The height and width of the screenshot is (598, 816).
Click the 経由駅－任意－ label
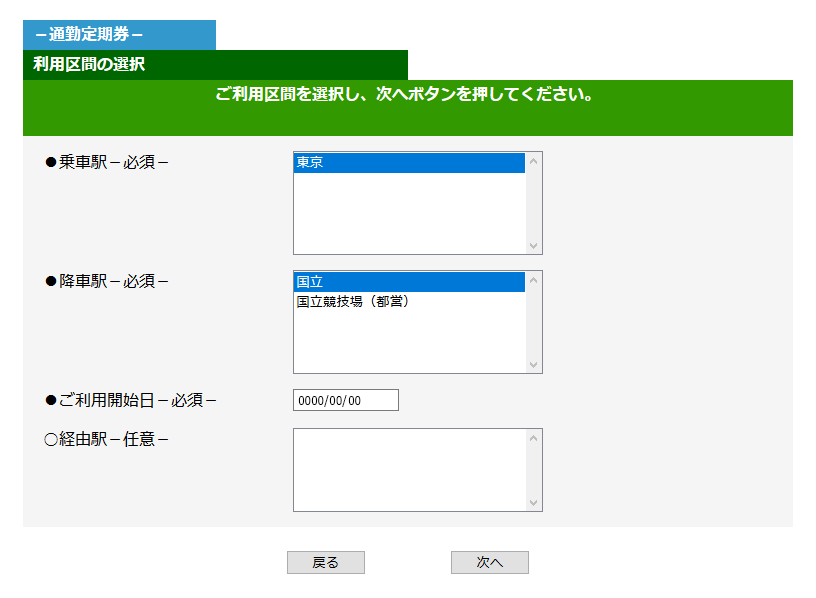107,440
